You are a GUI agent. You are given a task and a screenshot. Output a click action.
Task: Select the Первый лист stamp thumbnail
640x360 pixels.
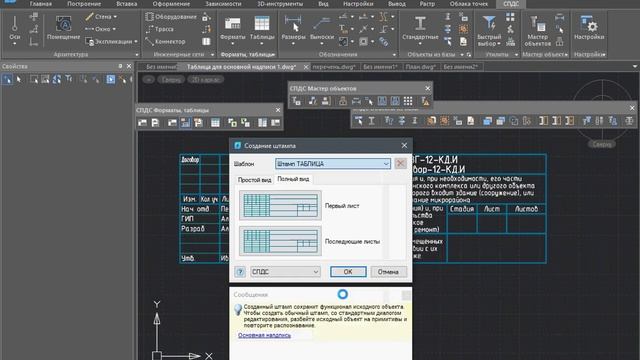coord(280,205)
